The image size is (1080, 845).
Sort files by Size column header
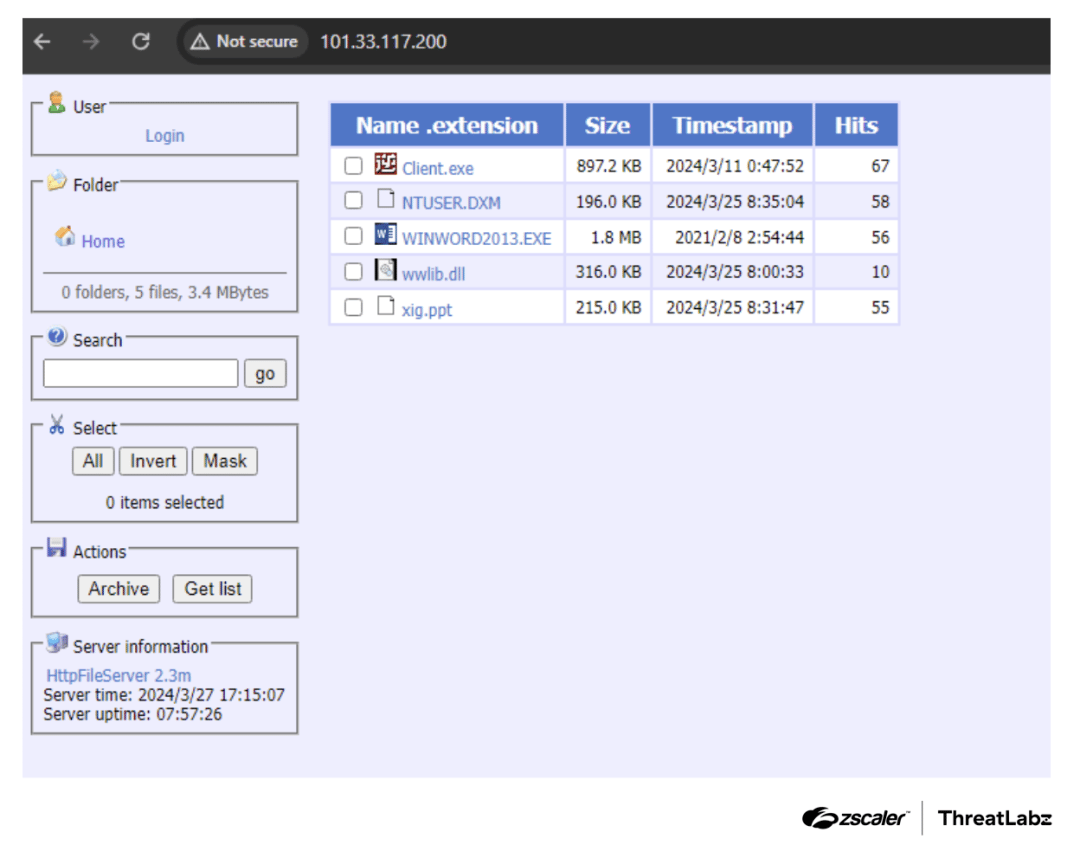click(x=607, y=126)
